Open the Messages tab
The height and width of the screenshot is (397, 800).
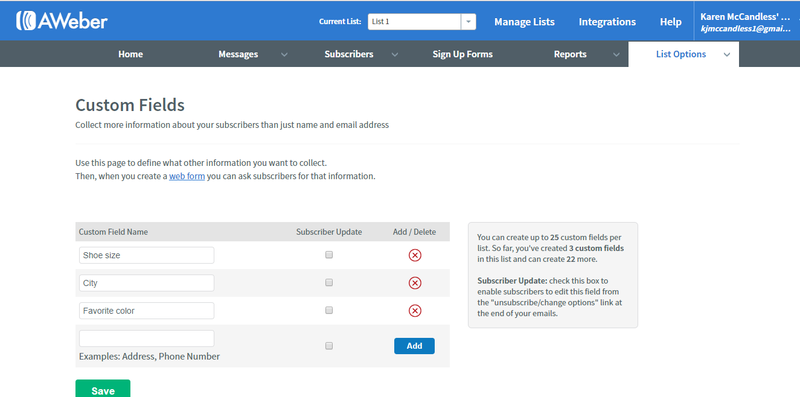238,54
